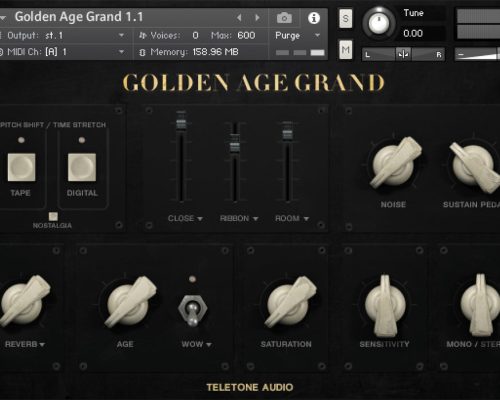Screen dimensions: 500x400
Task: Click the Tune knob
Action: coord(379,23)
